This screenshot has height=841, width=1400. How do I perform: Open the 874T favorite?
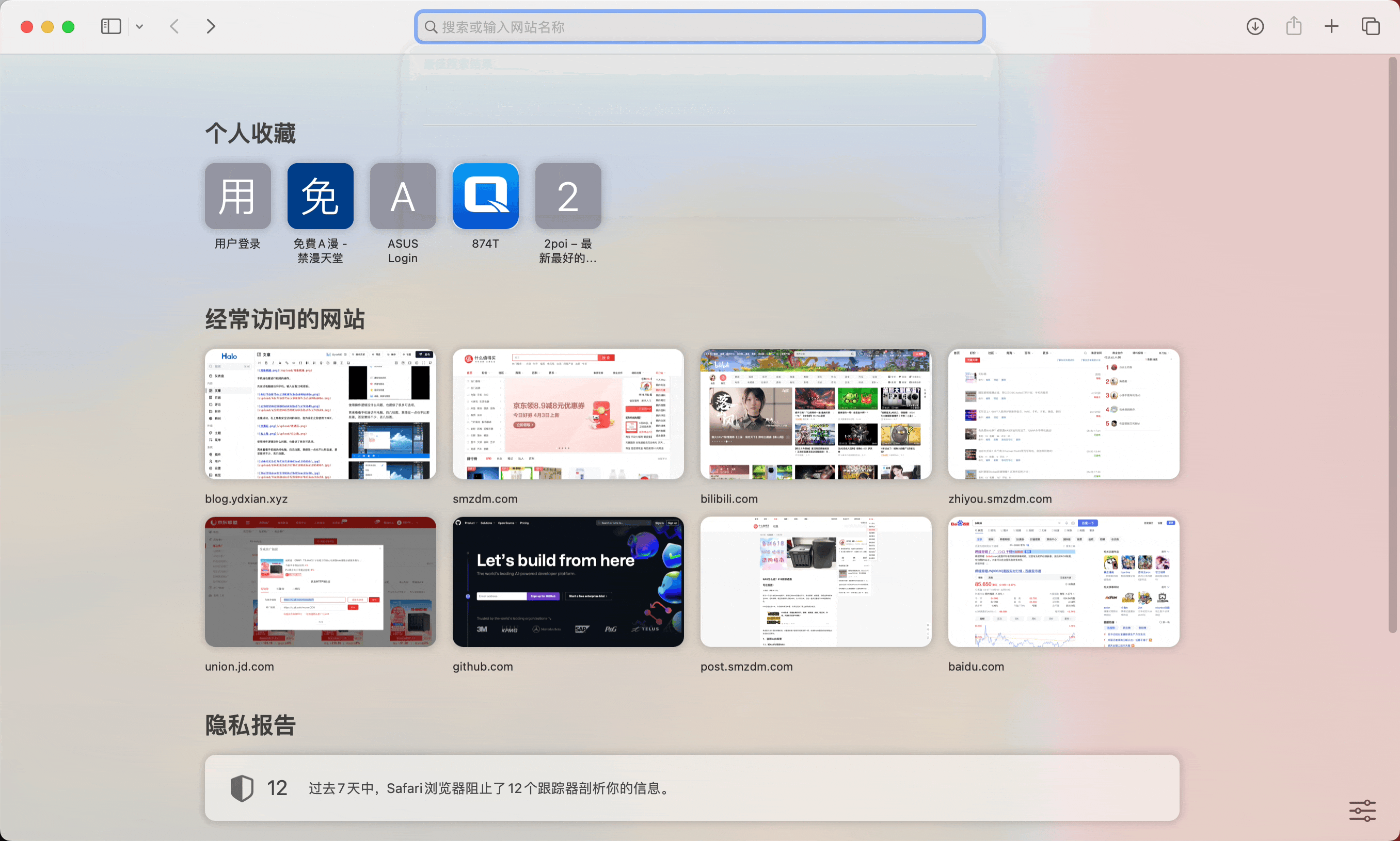click(485, 196)
